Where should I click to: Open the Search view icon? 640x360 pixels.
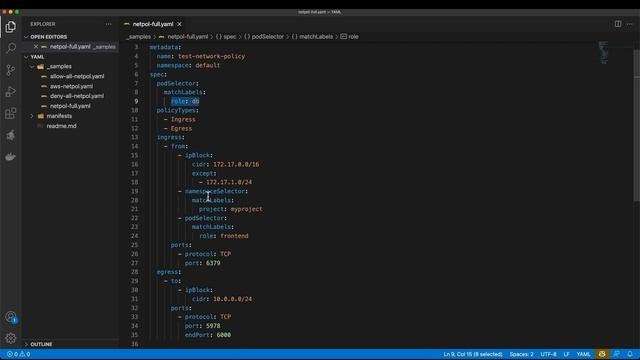[x=11, y=48]
